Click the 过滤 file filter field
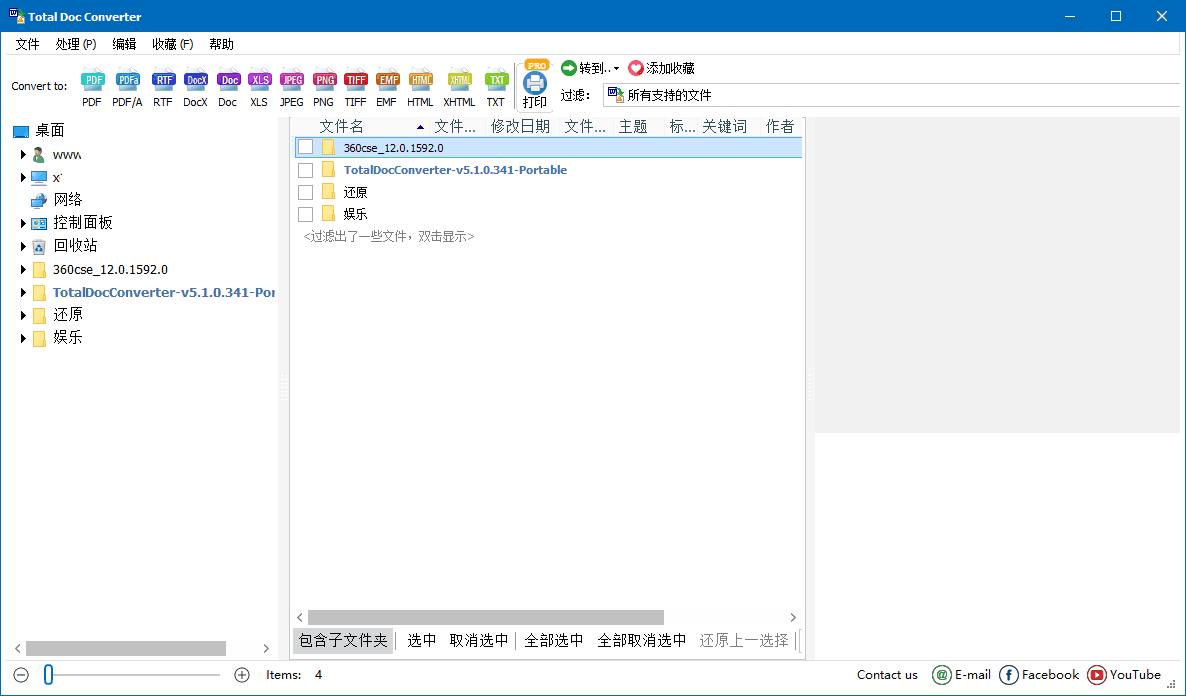The image size is (1186, 696). pos(890,95)
